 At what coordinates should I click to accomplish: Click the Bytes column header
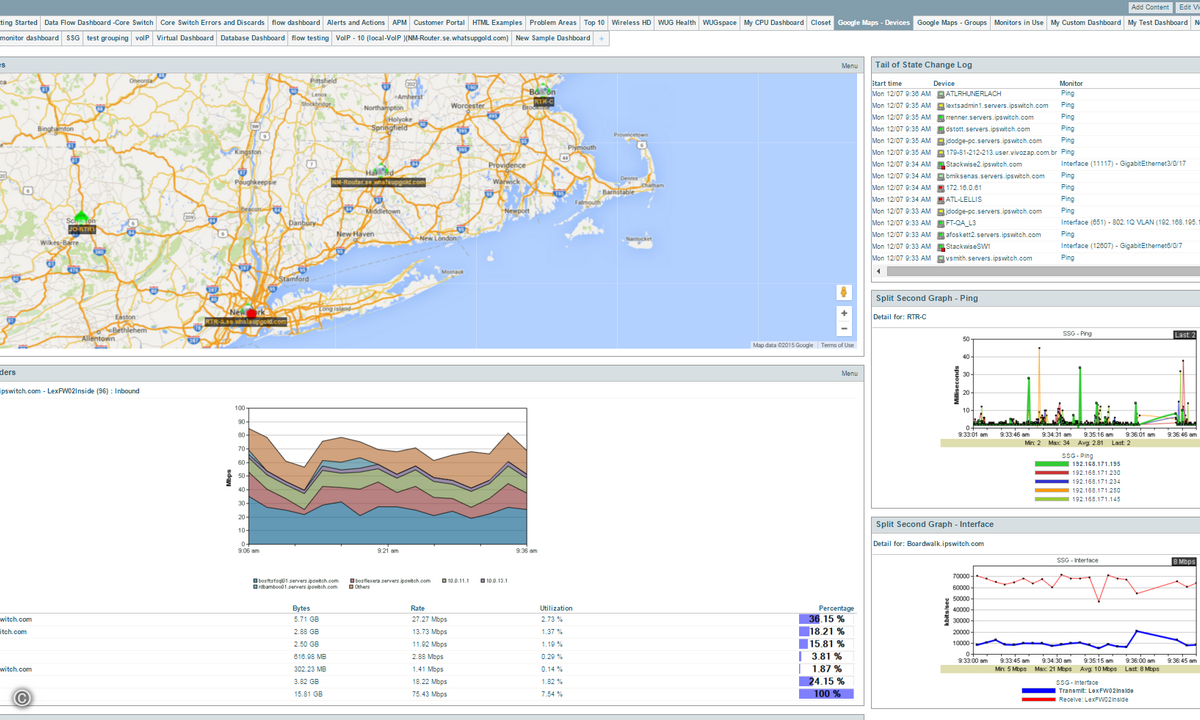301,608
